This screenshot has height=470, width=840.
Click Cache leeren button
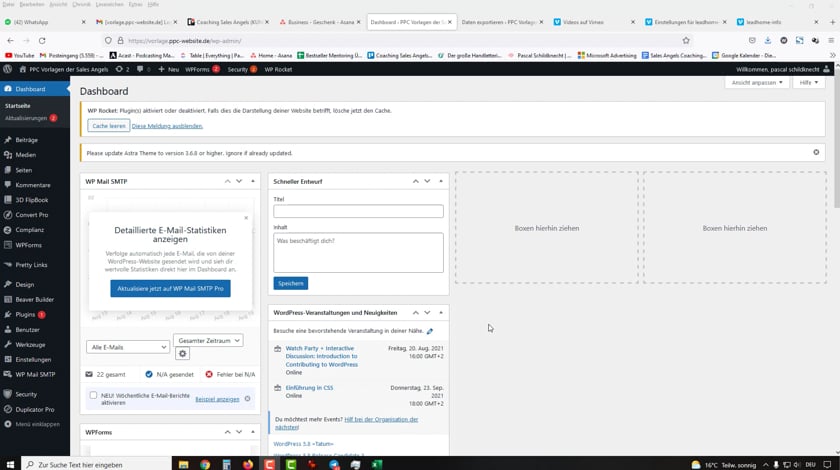point(109,126)
